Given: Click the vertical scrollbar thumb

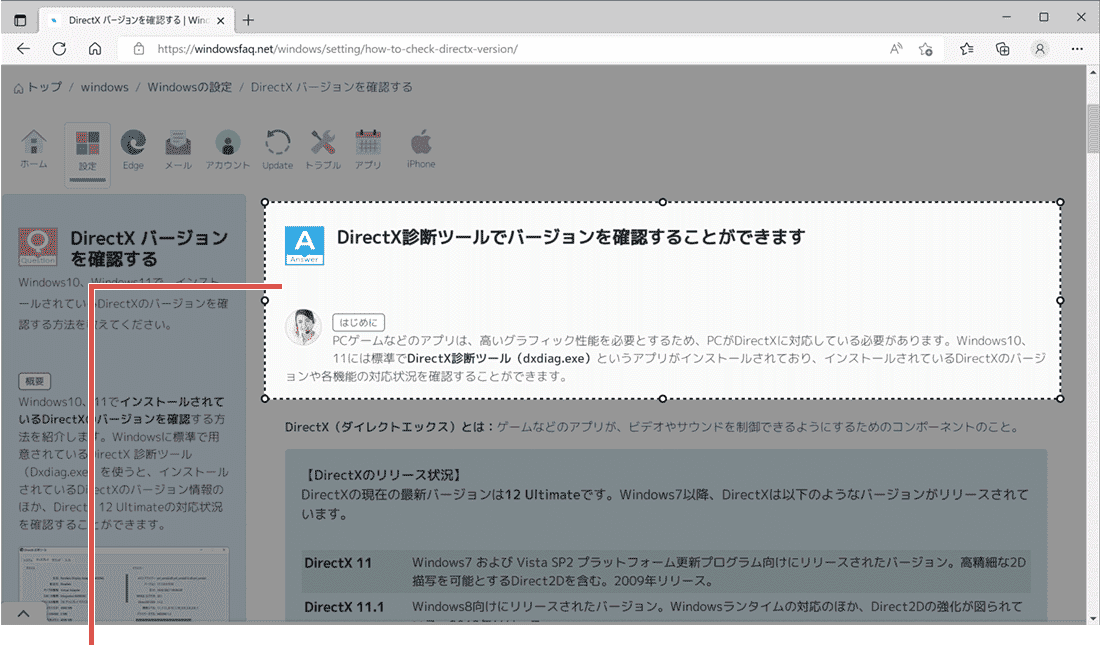Looking at the screenshot, I should (x=1093, y=128).
